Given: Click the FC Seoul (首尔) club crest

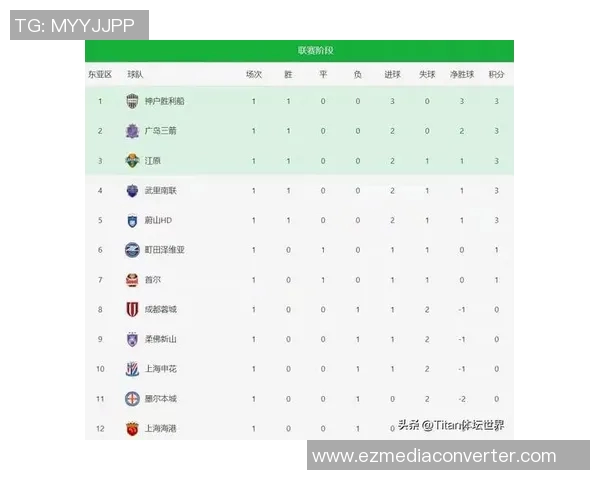Looking at the screenshot, I should point(132,280).
